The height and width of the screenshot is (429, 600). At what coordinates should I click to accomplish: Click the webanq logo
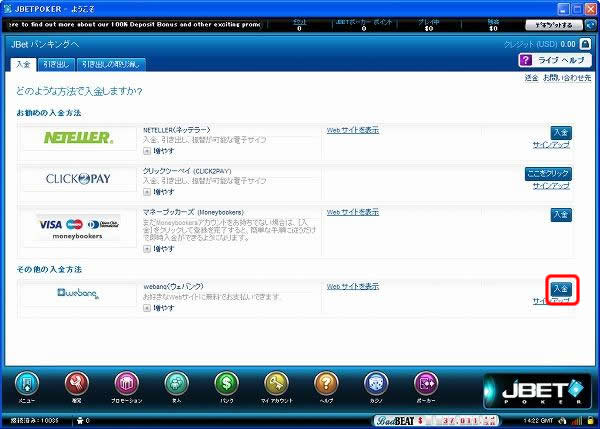78,293
